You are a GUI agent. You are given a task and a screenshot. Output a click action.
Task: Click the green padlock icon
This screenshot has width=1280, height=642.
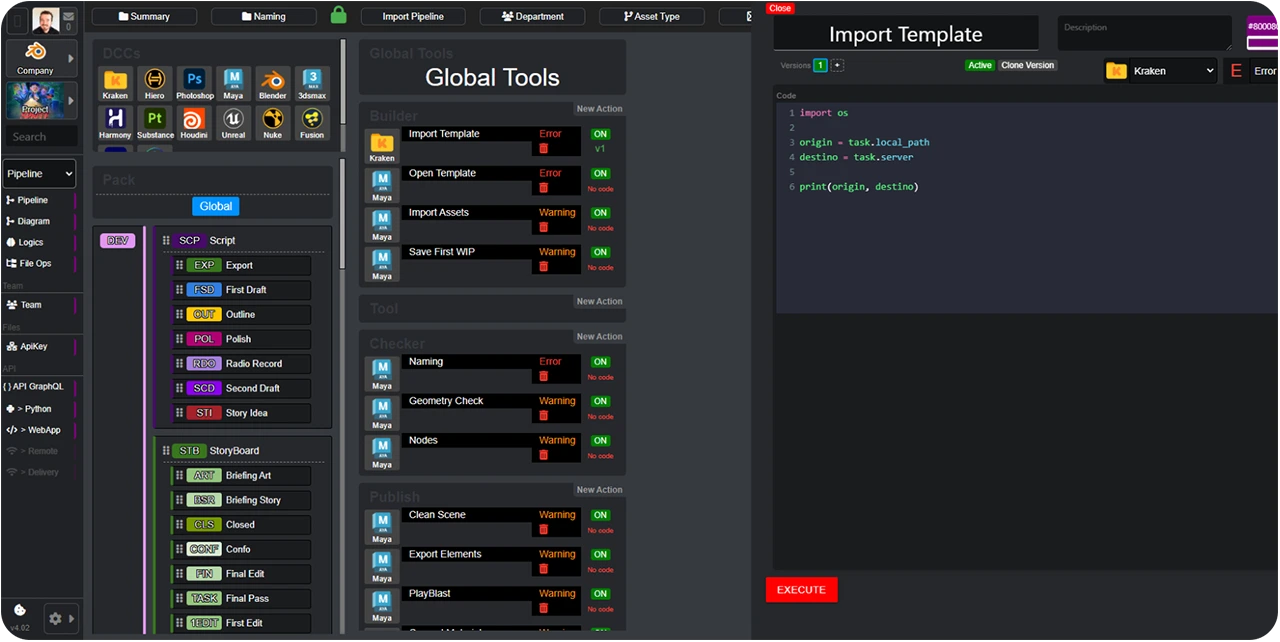(338, 16)
